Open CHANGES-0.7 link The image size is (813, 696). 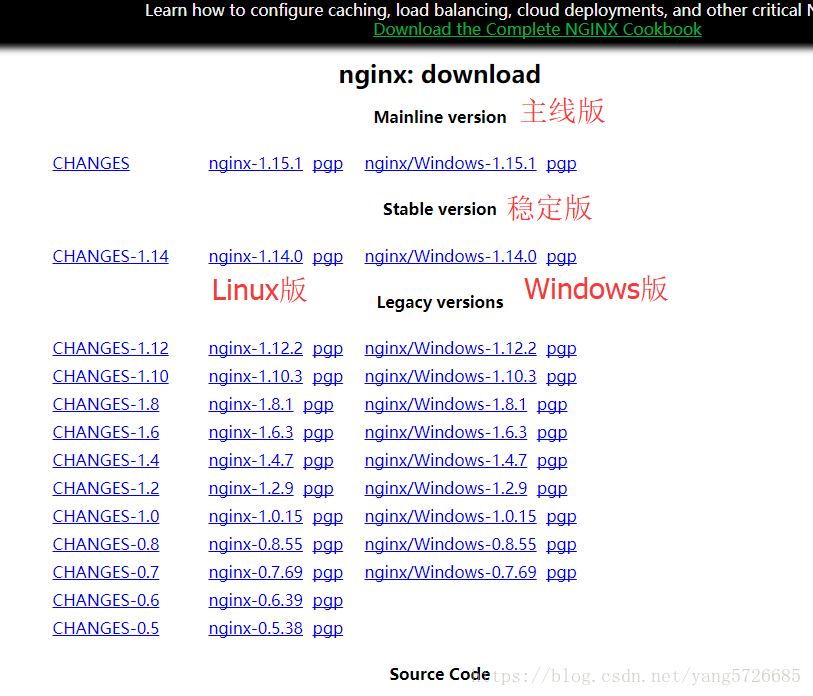pyautogui.click(x=106, y=573)
